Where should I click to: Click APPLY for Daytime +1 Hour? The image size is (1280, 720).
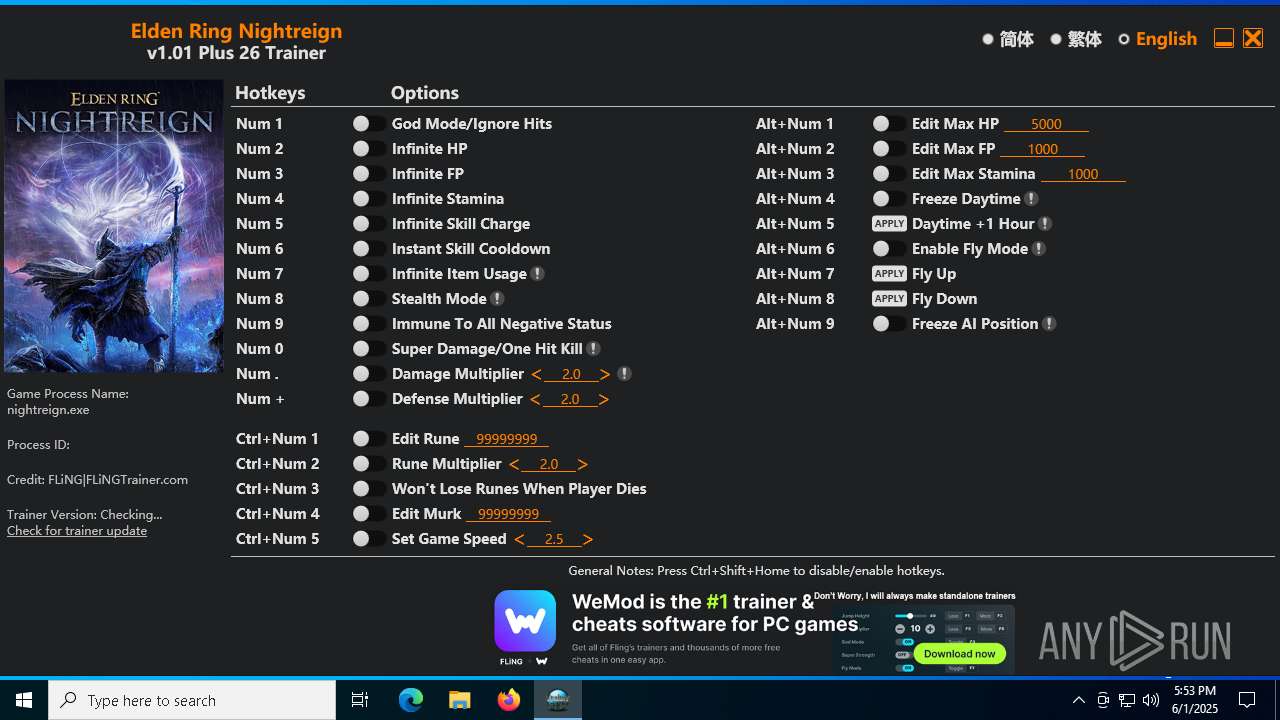[889, 224]
